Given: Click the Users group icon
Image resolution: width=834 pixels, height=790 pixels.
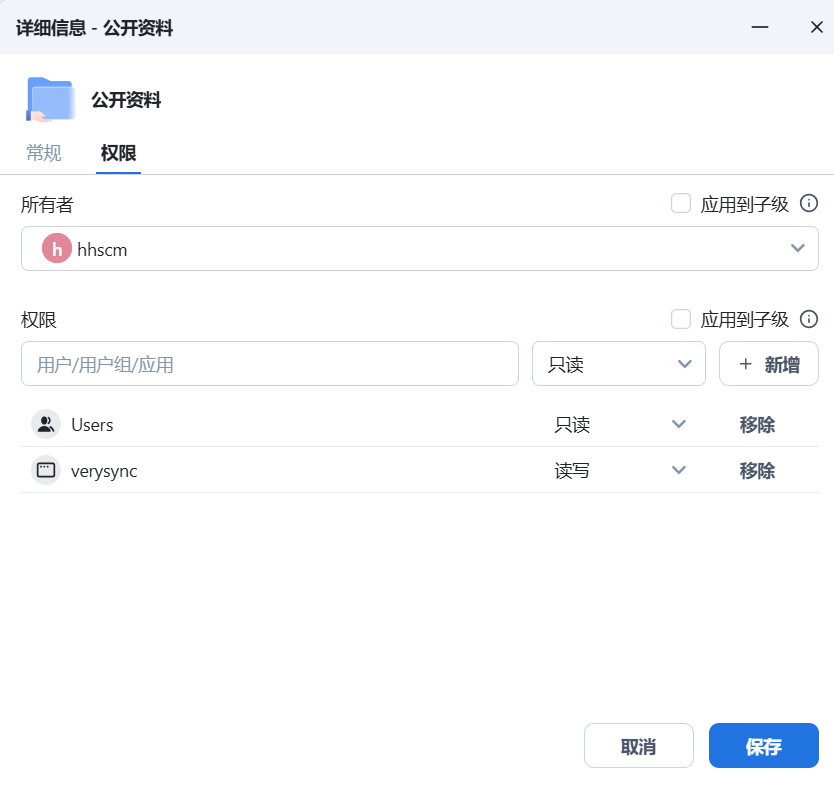Looking at the screenshot, I should (46, 424).
